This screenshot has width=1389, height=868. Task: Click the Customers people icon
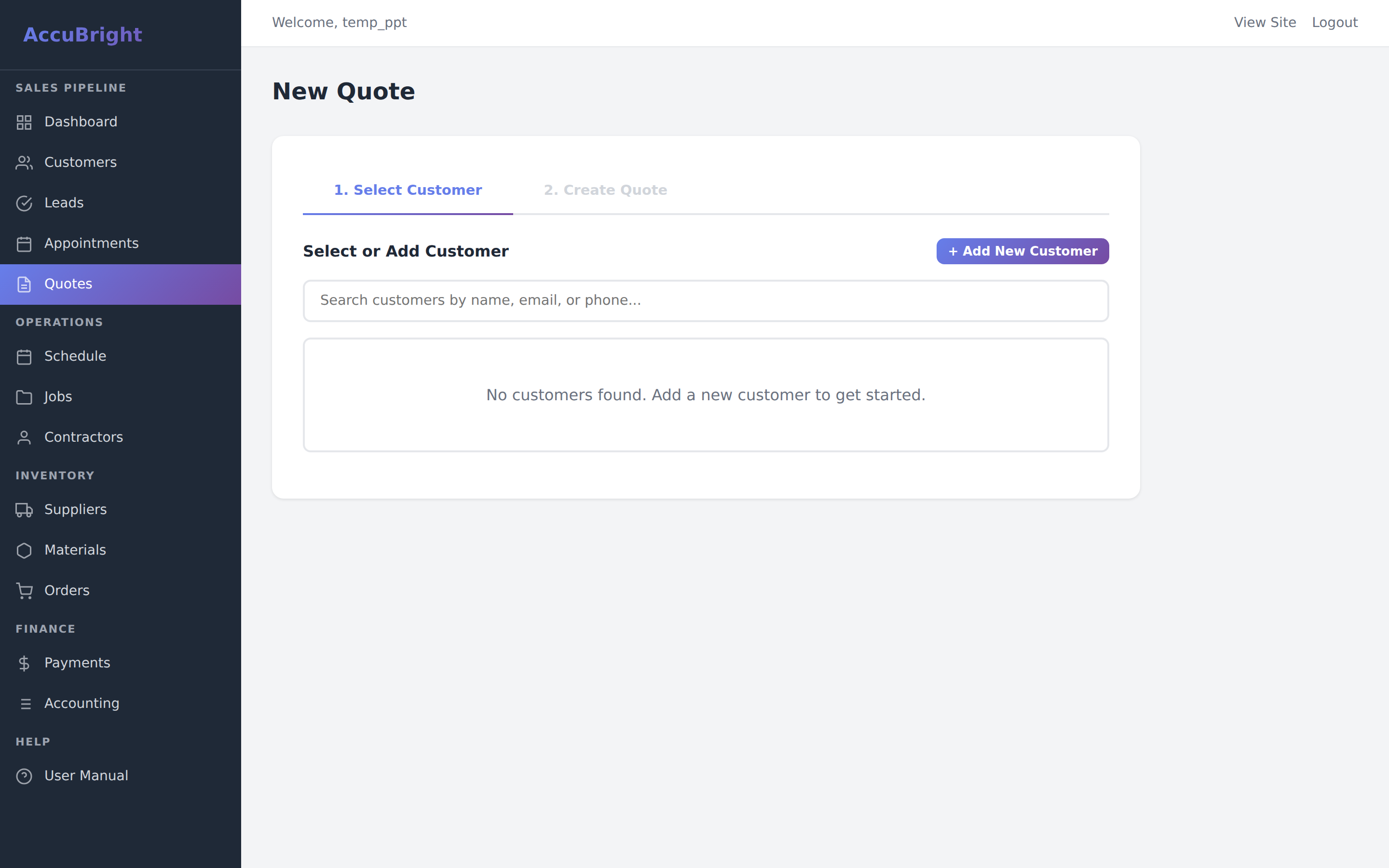coord(24,163)
